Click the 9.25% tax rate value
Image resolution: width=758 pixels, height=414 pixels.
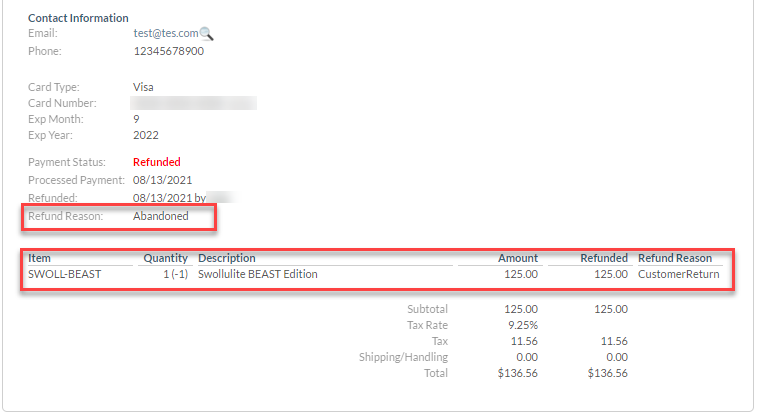(x=523, y=325)
